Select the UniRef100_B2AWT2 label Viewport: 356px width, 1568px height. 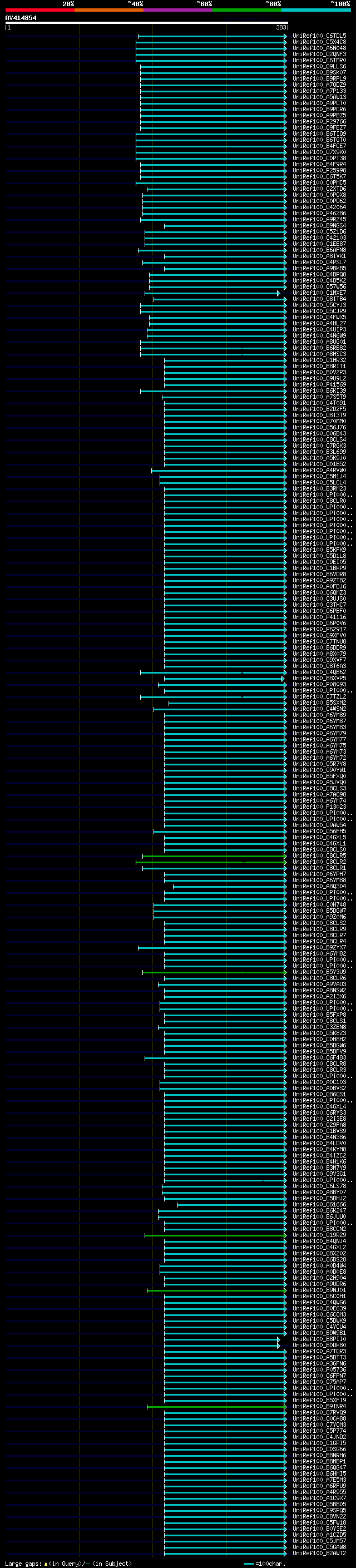click(319, 1554)
